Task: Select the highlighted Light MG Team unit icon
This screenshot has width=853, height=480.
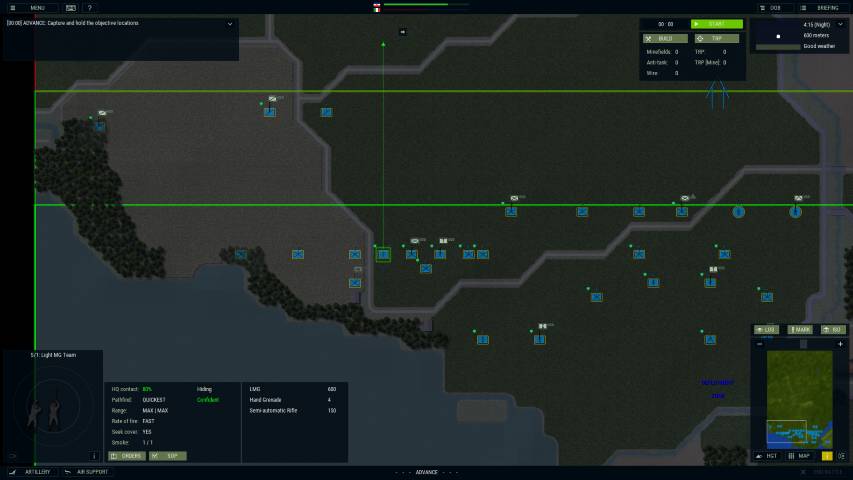Action: point(383,255)
